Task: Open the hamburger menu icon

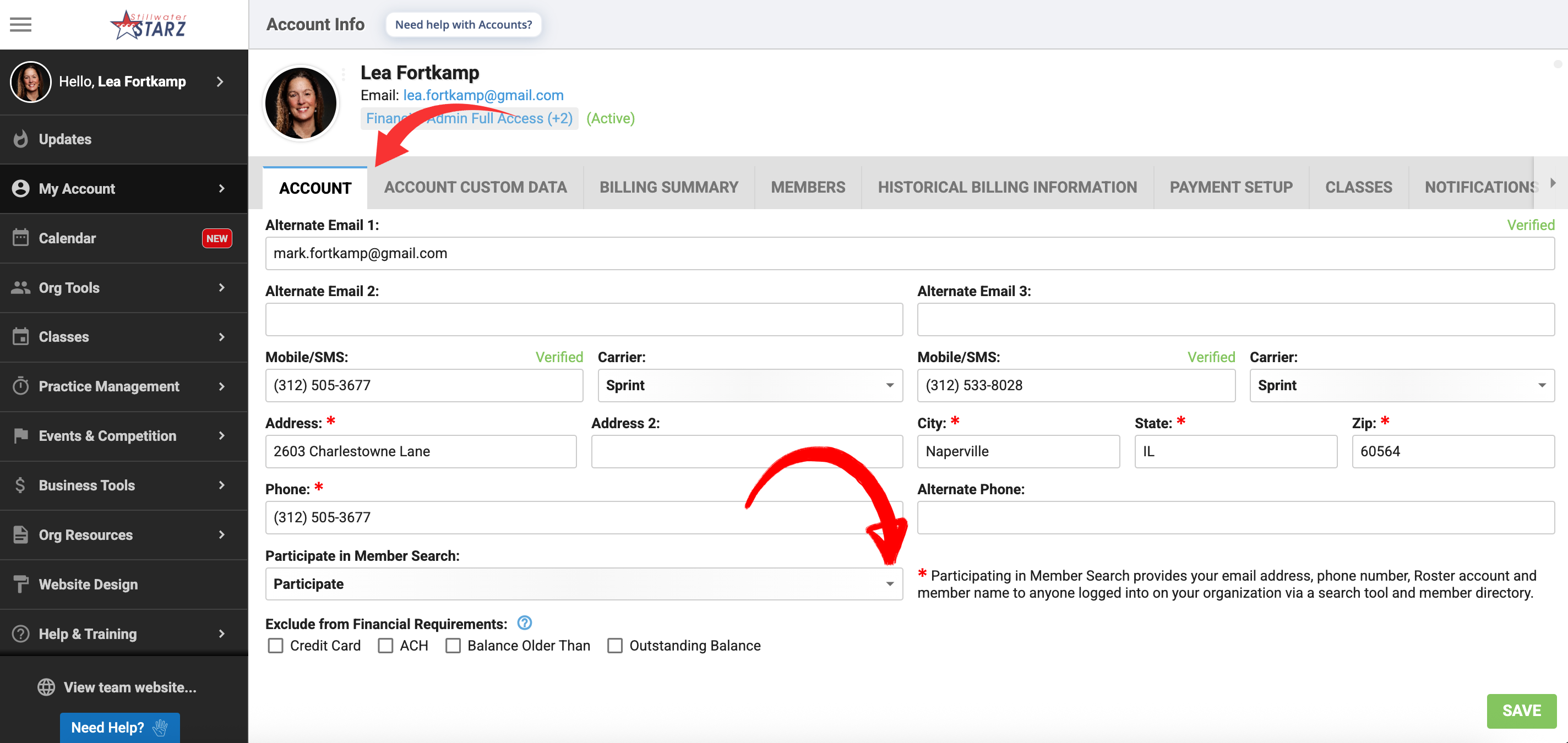Action: 21,24
